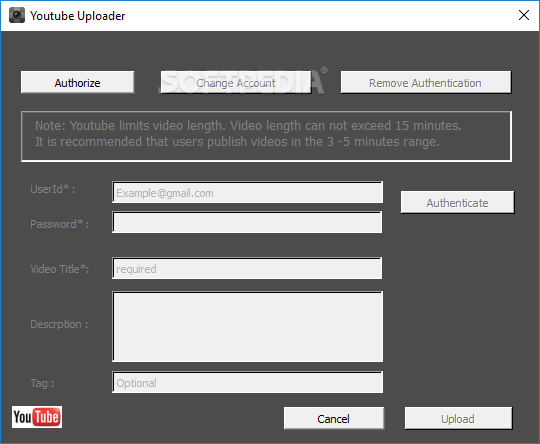This screenshot has height=444, width=540.
Task: Click the Authorize button
Action: coord(77,82)
